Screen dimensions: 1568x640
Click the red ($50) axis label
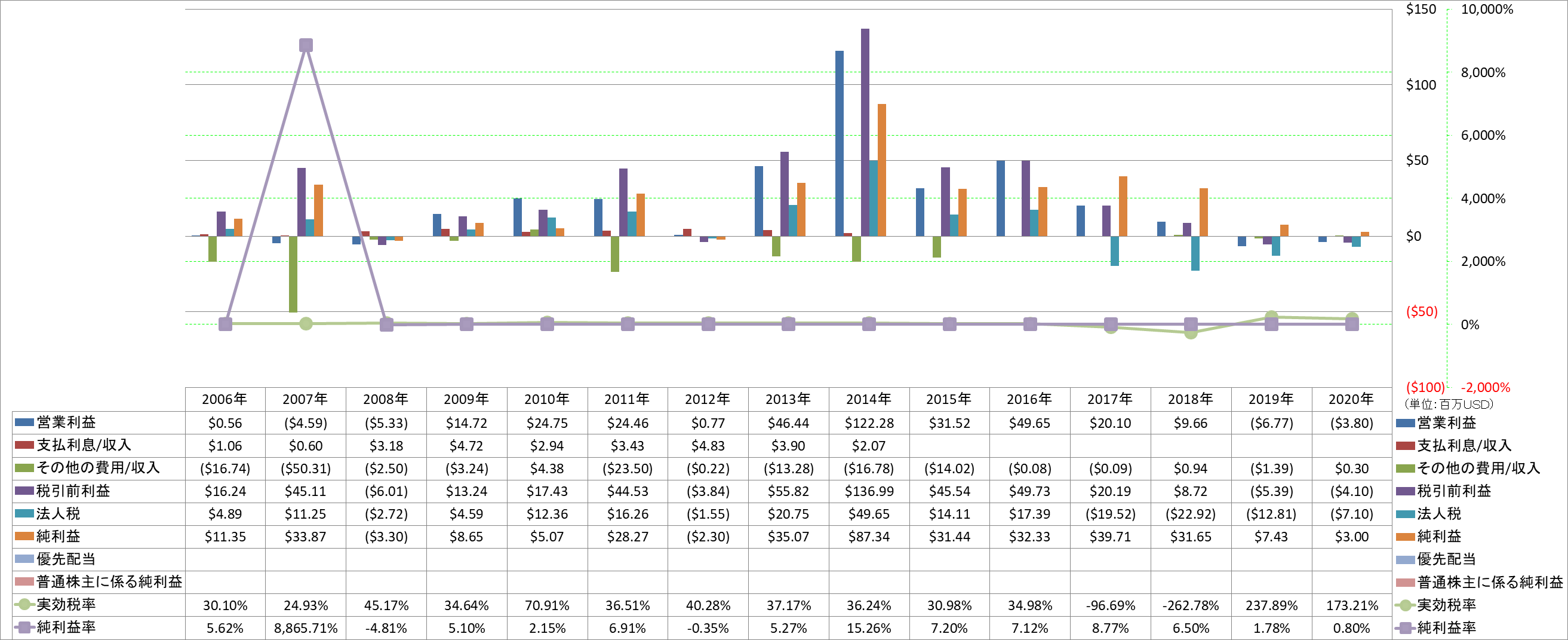(1422, 312)
